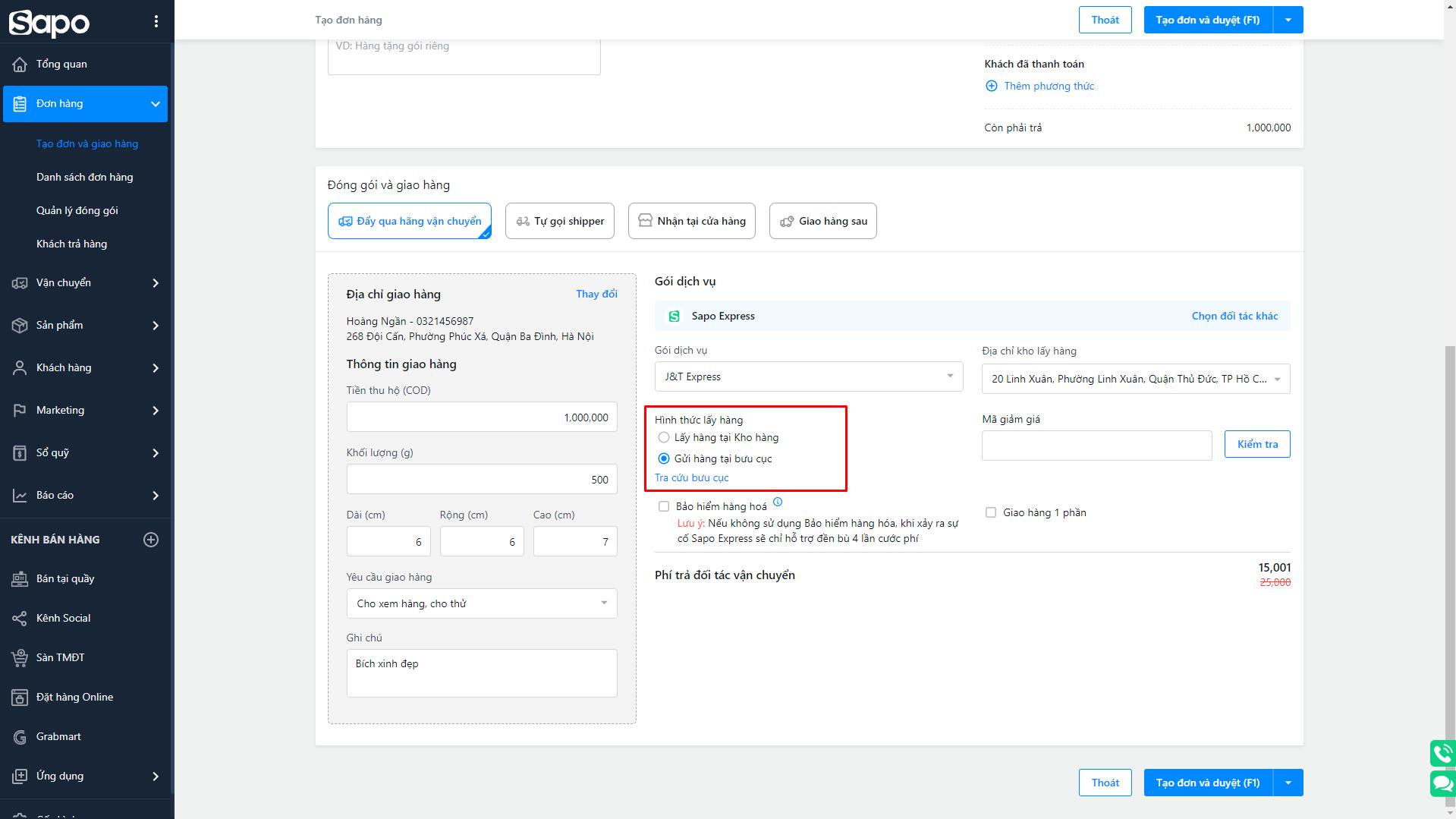Open Quản lý đóng gói menu item
Viewport: 1456px width, 819px height.
[x=77, y=210]
